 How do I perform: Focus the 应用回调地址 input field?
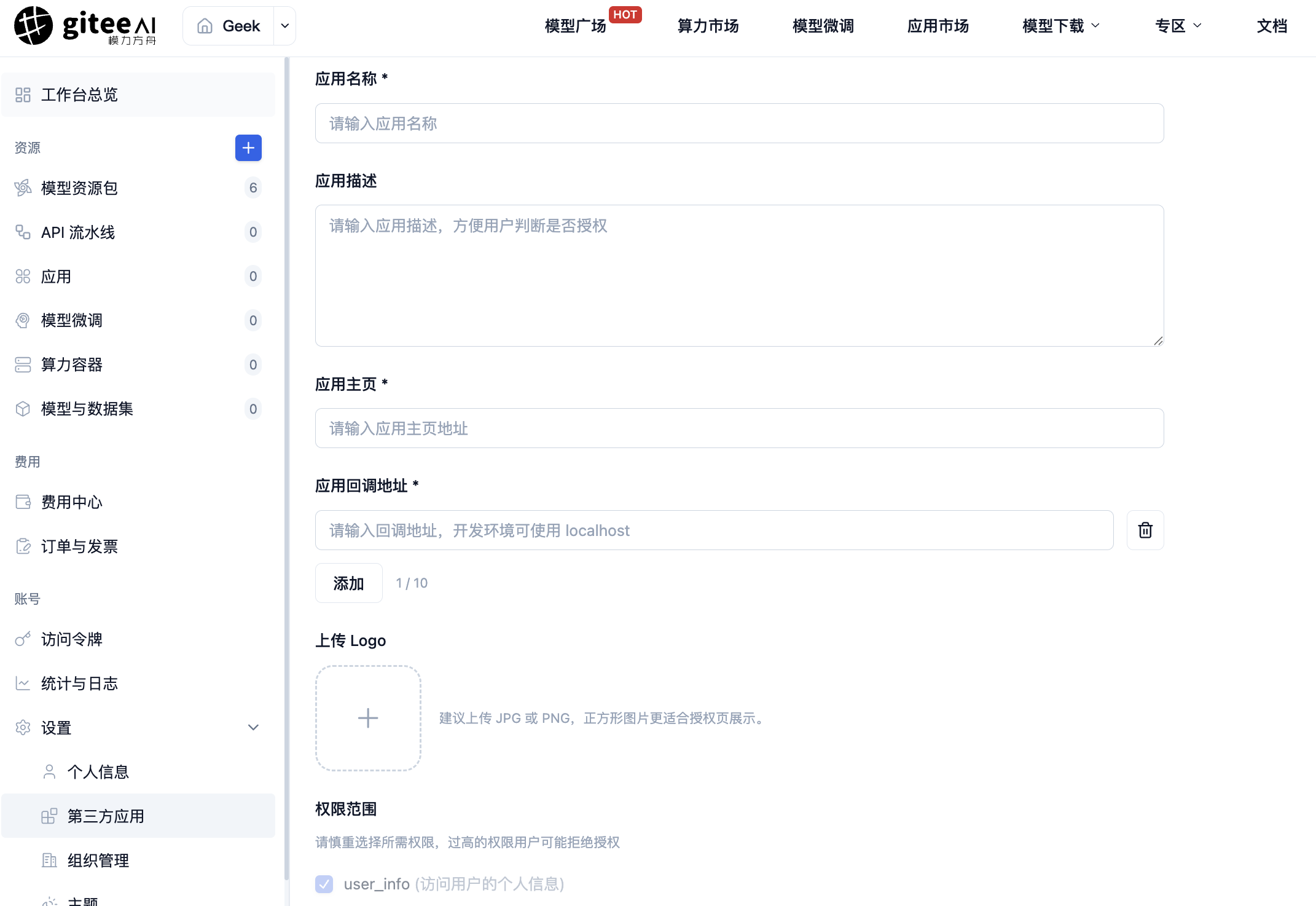[x=714, y=530]
